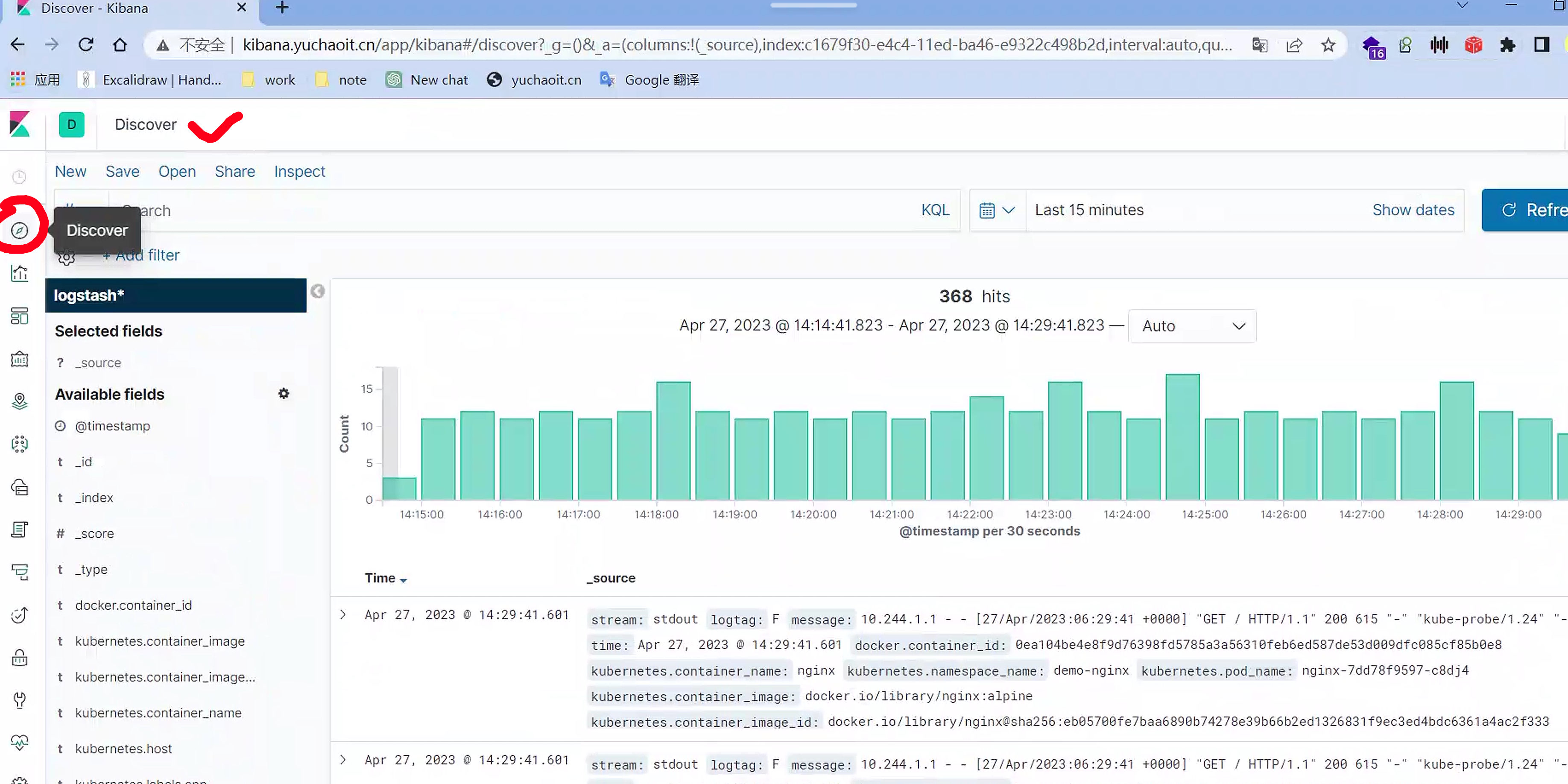Click Save in top menu
Viewport: 1568px width, 784px height.
pos(122,172)
